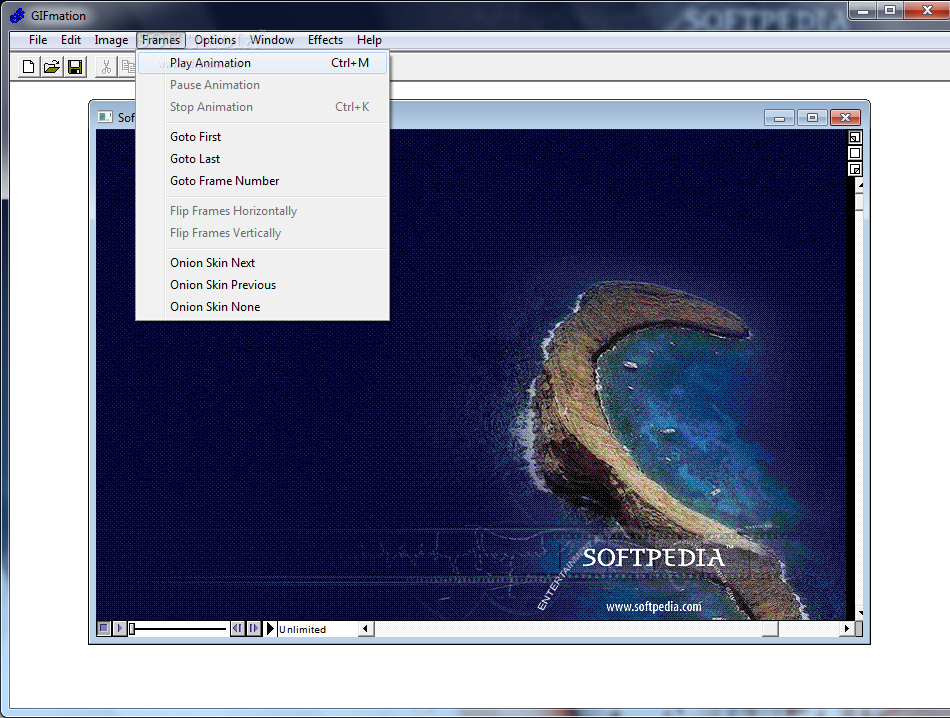Click the top-left corner anchor icon
The image size is (950, 718).
854,138
